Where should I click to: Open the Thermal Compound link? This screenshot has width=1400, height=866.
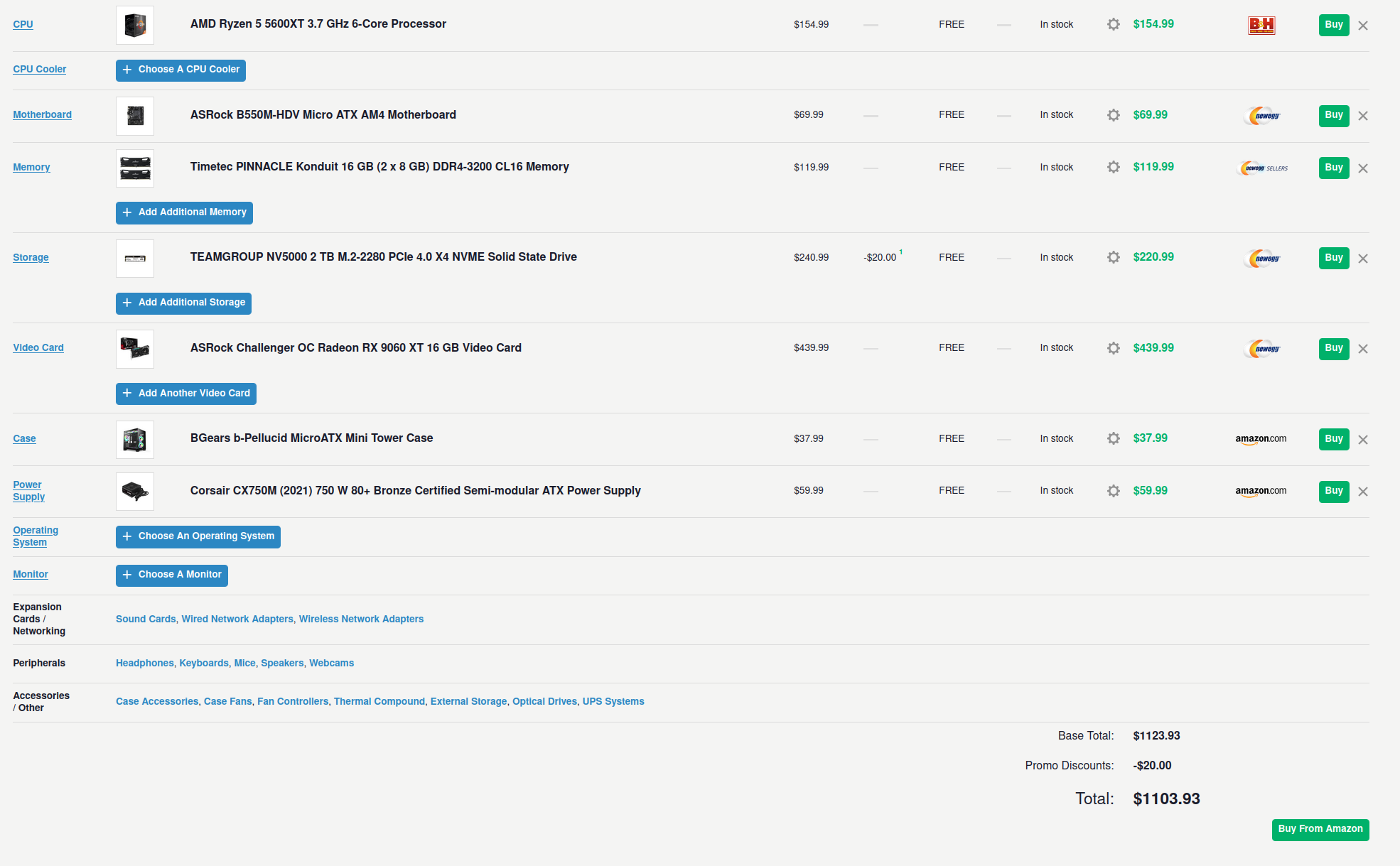pos(379,701)
